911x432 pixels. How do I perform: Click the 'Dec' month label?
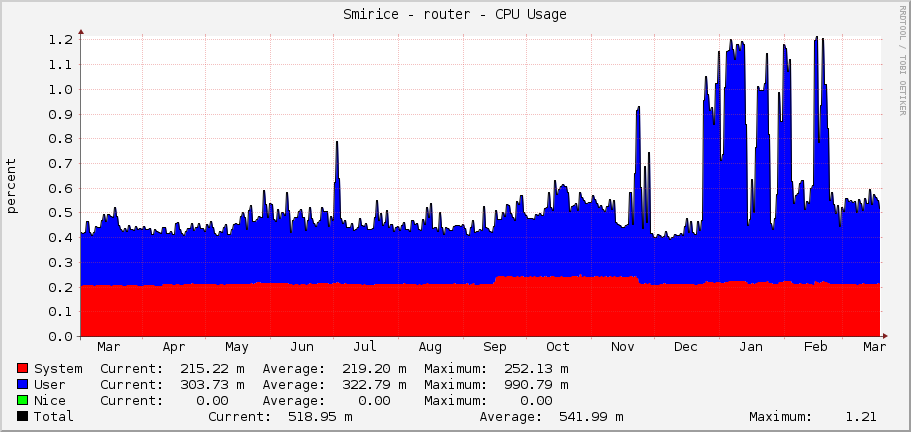click(686, 347)
